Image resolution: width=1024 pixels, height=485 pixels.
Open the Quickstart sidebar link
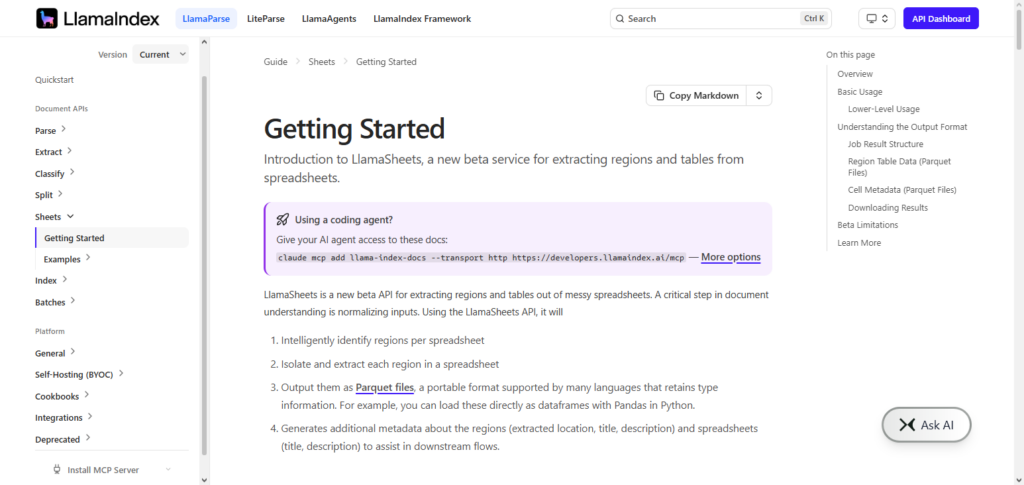pyautogui.click(x=54, y=80)
